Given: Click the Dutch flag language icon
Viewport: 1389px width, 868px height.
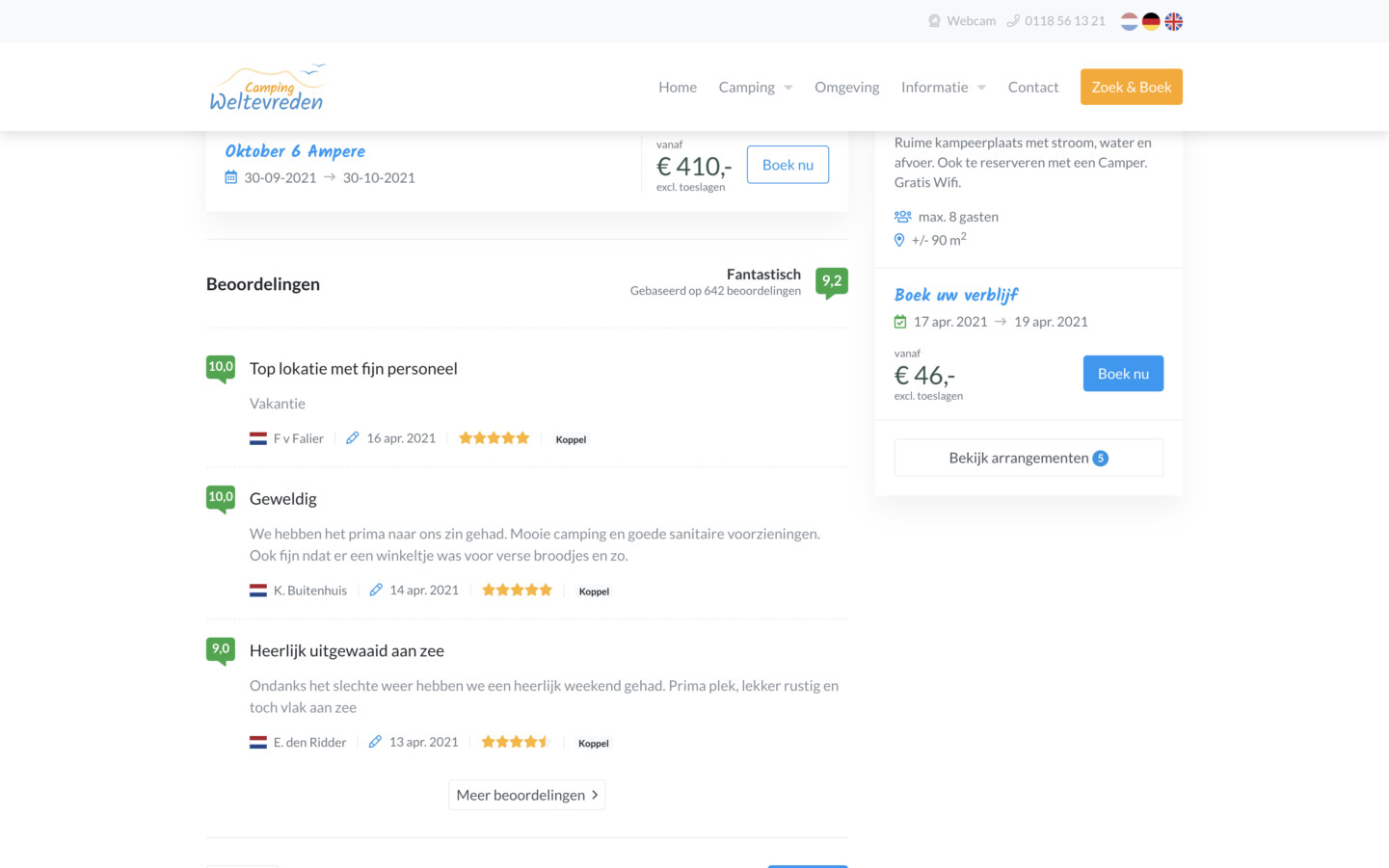Looking at the screenshot, I should (1129, 21).
